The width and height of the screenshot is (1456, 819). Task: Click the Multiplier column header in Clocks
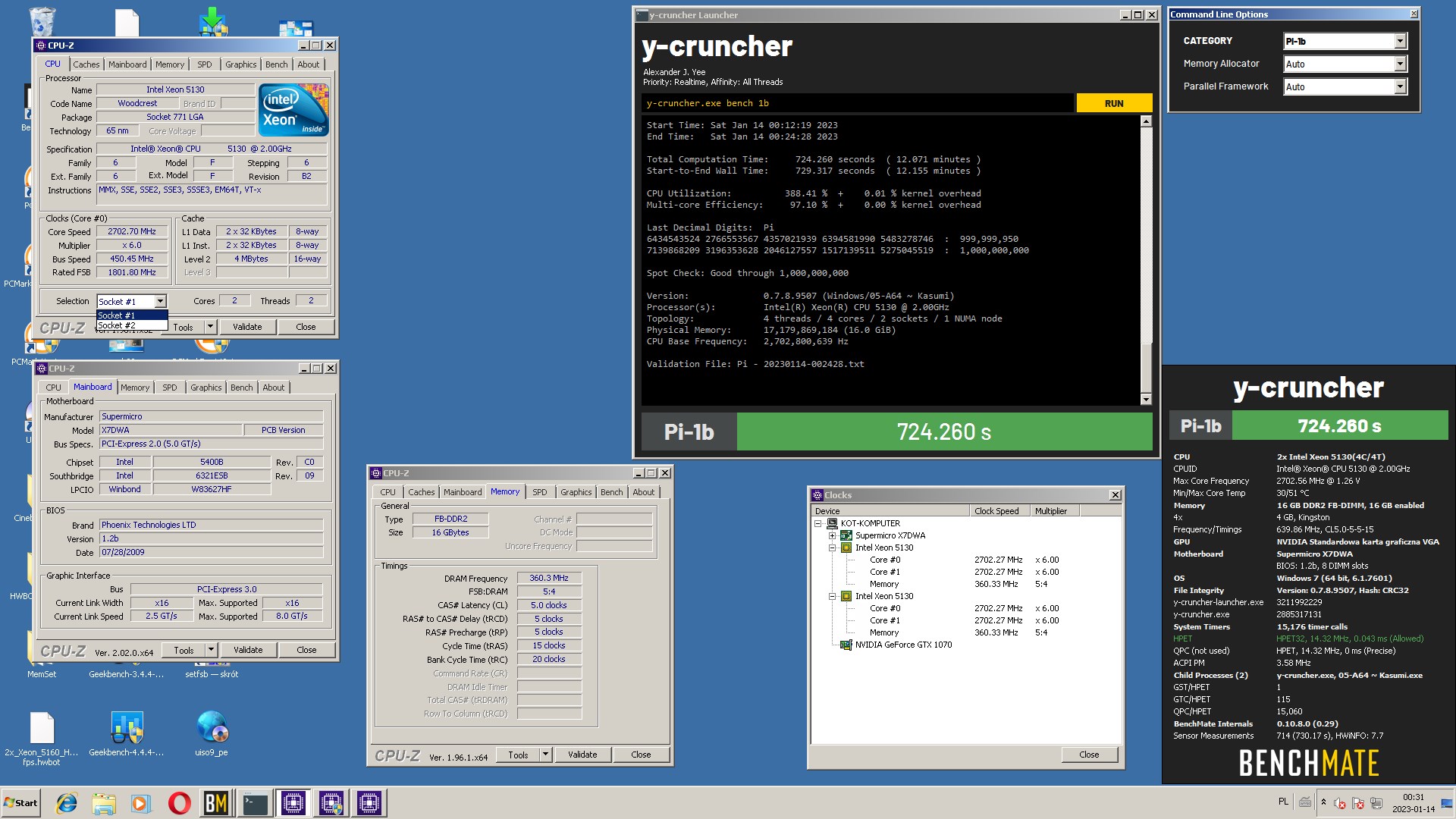1054,511
